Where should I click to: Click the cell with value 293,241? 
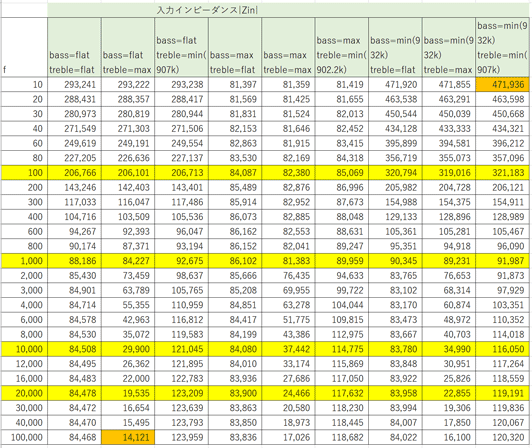coord(74,84)
